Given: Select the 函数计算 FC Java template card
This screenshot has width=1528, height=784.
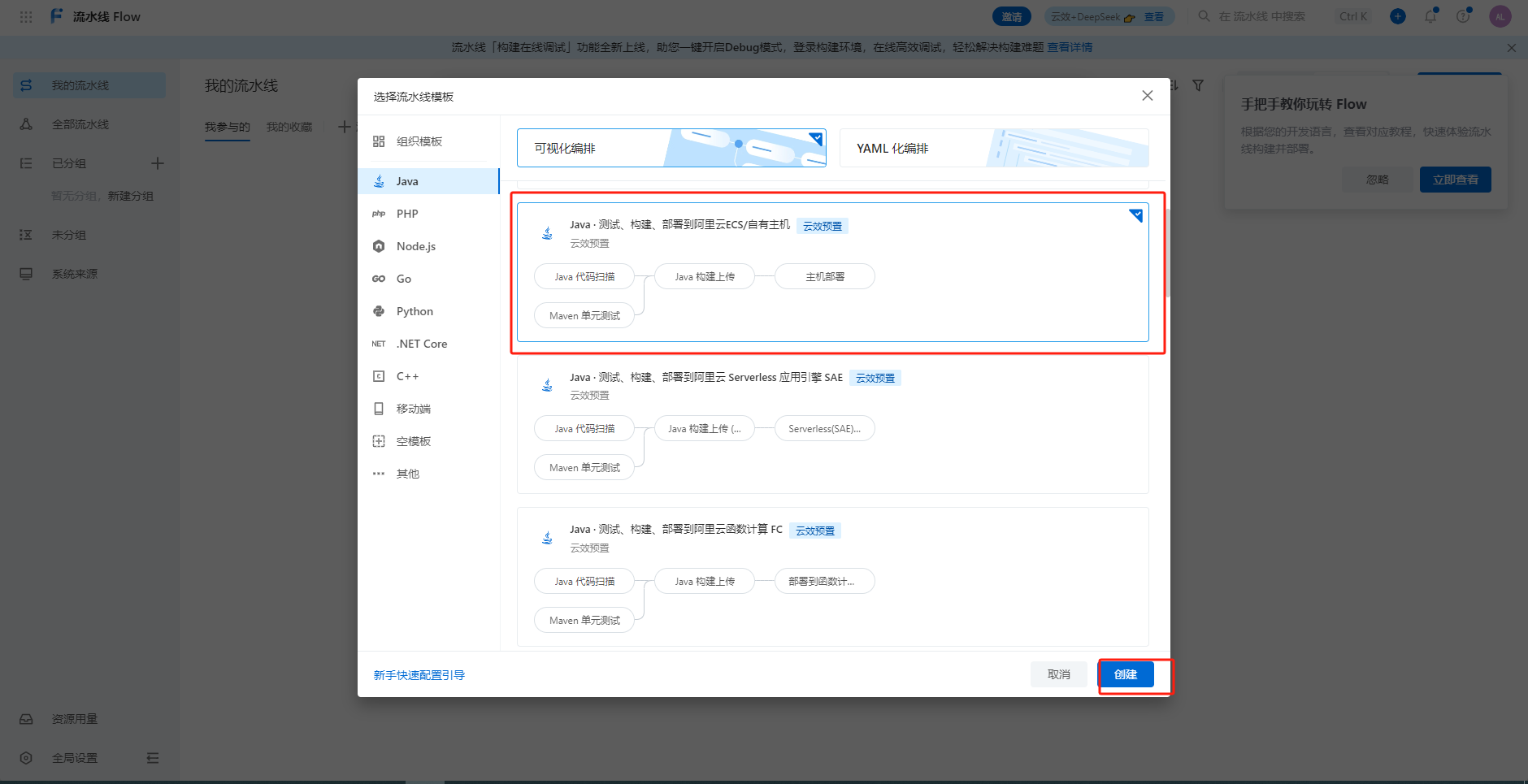Looking at the screenshot, I should (x=833, y=577).
